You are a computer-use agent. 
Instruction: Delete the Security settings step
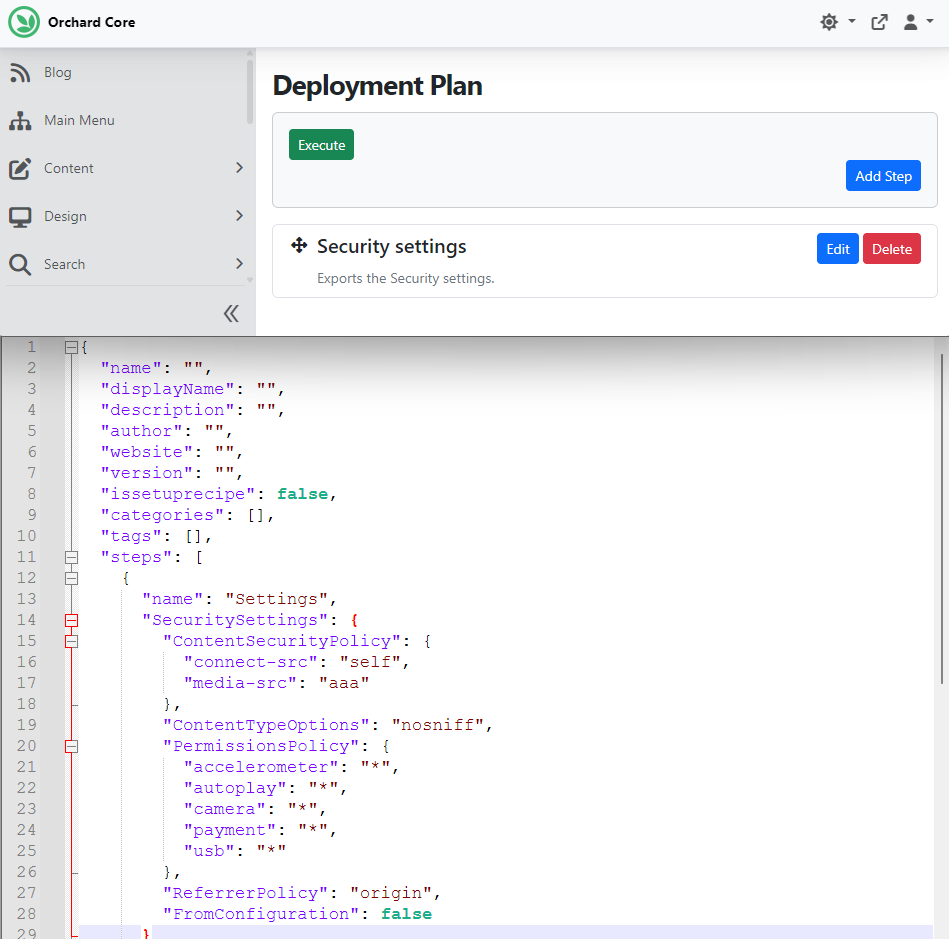[892, 249]
